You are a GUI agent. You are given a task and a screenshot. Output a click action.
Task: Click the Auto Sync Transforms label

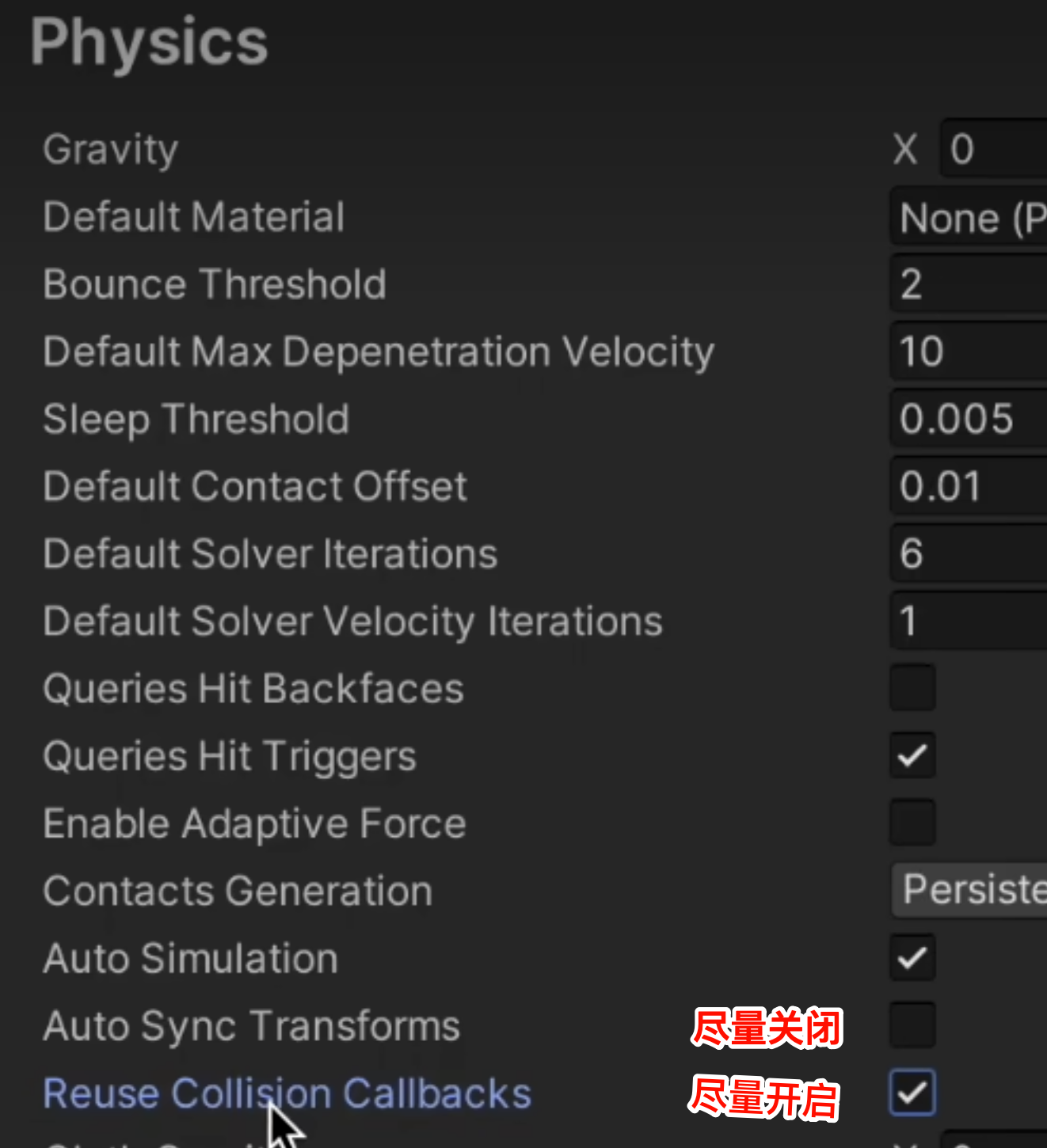pyautogui.click(x=251, y=1026)
